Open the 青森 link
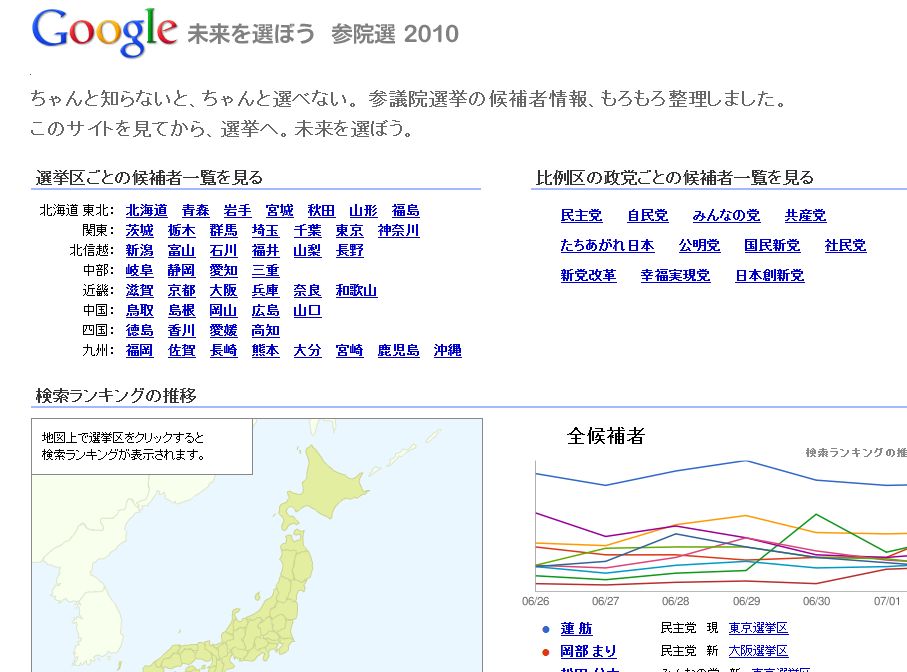This screenshot has height=672, width=907. [x=196, y=211]
